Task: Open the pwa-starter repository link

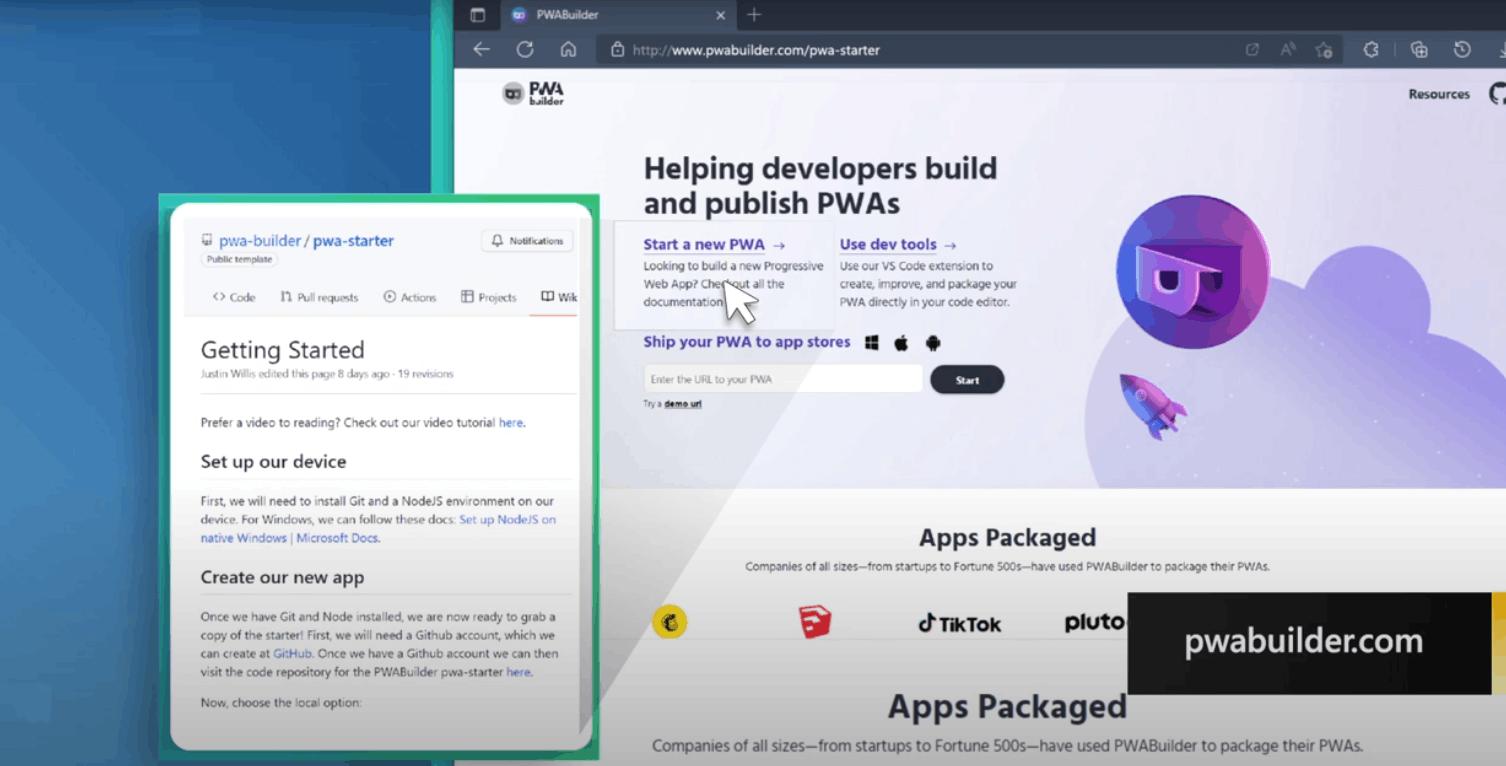Action: [x=353, y=240]
